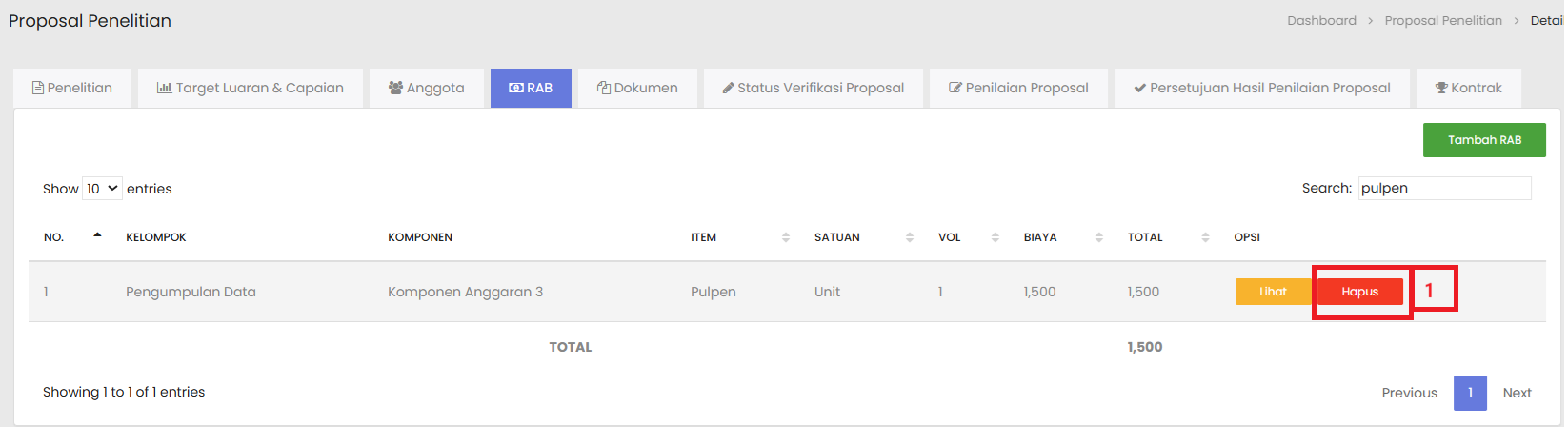The height and width of the screenshot is (427, 1568).
Task: Go to Status Verifikasi Proposal tab
Action: [x=813, y=88]
